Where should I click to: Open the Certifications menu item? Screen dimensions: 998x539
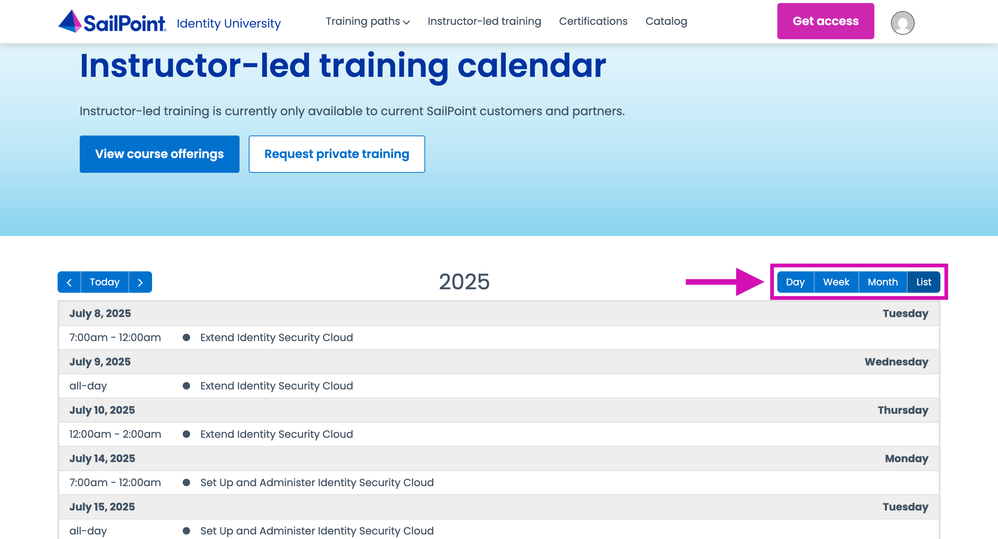click(x=593, y=21)
